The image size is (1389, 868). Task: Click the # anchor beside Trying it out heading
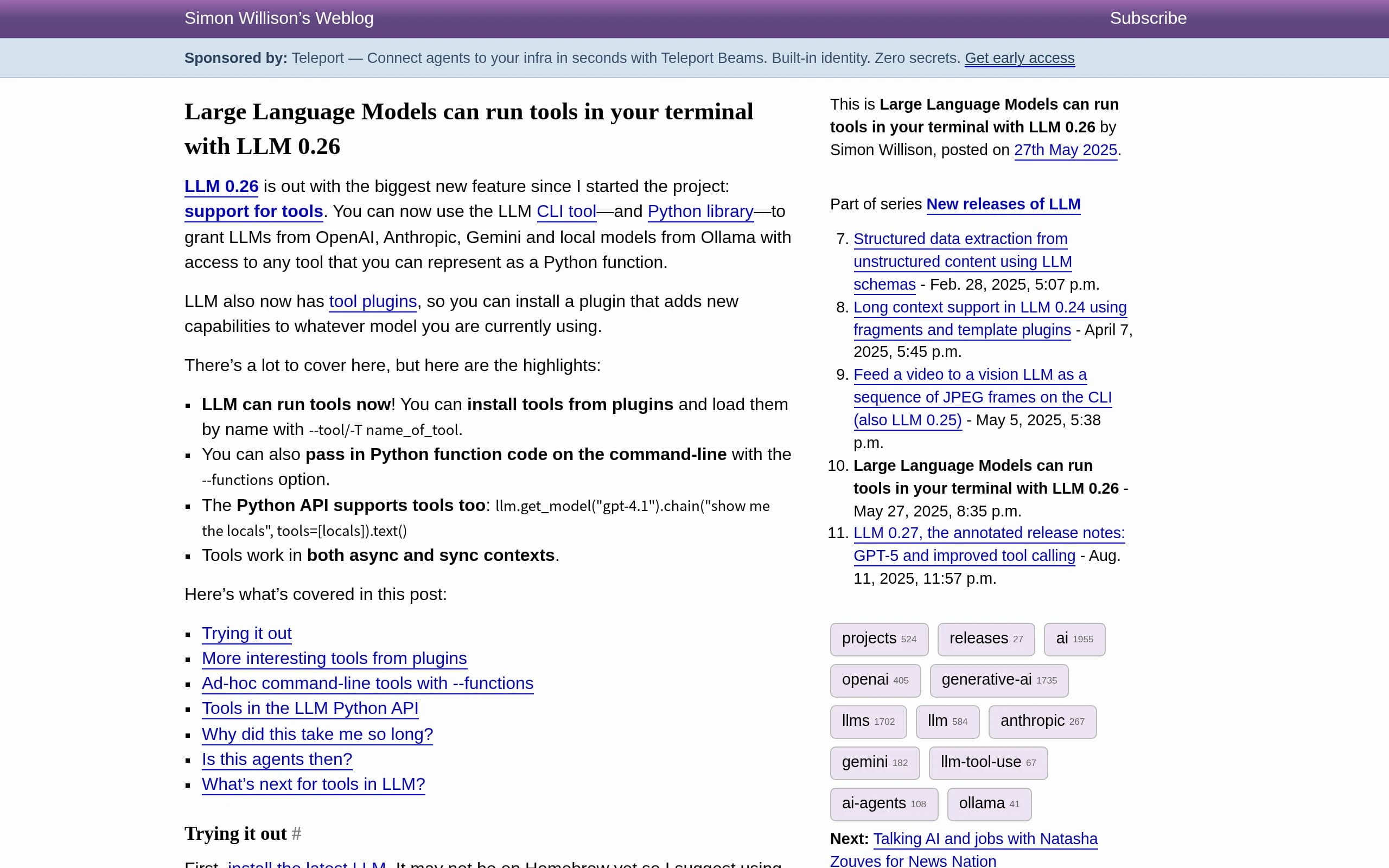pyautogui.click(x=296, y=834)
